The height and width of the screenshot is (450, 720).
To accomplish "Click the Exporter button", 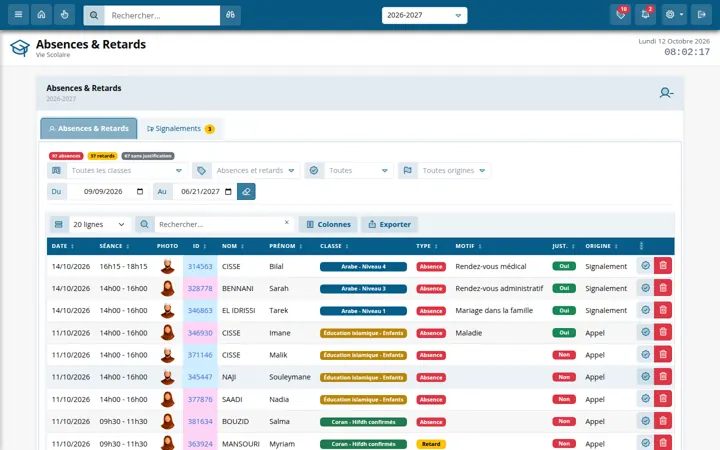I will 389,225.
